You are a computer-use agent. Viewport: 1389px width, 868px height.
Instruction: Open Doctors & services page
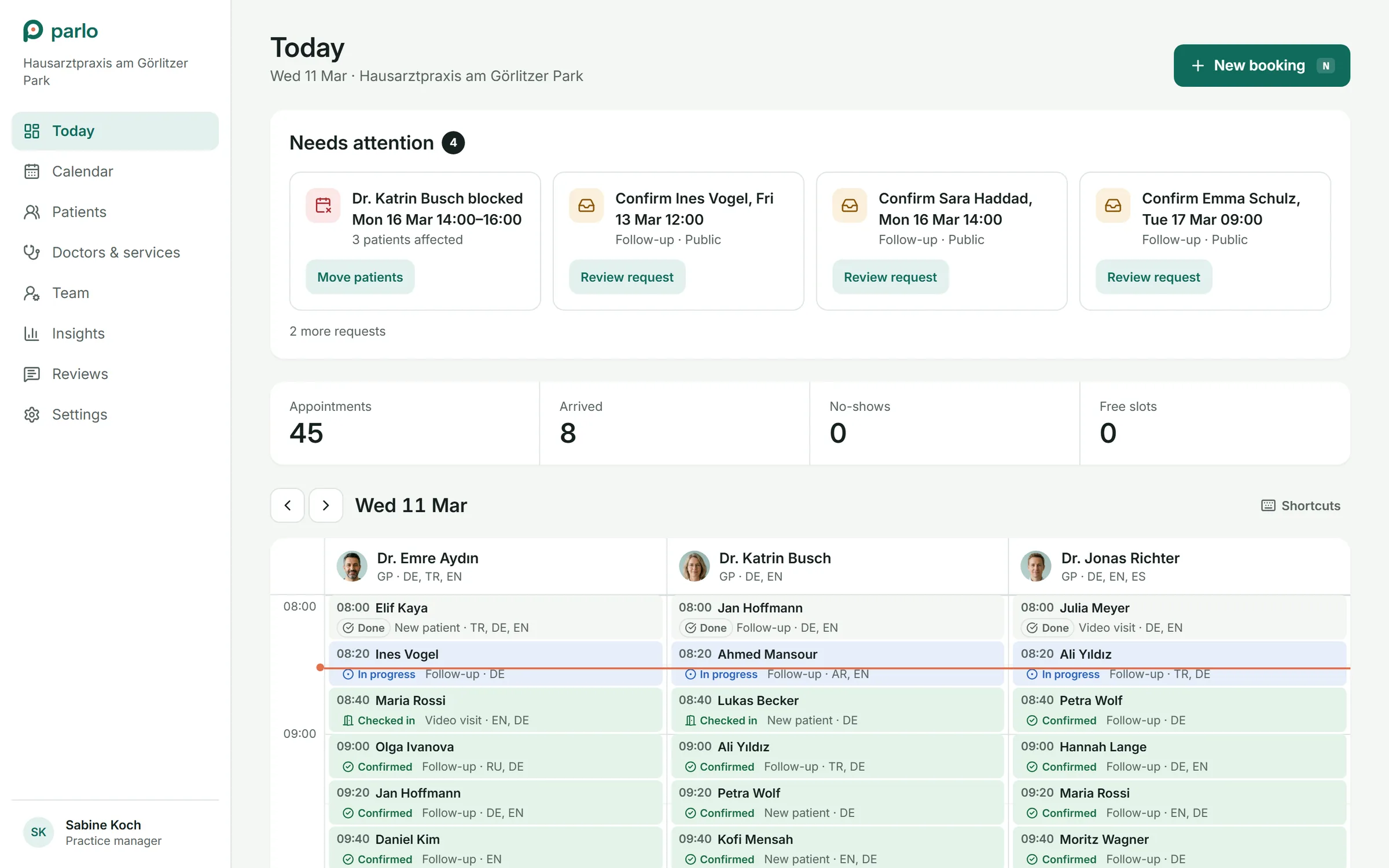pyautogui.click(x=115, y=252)
